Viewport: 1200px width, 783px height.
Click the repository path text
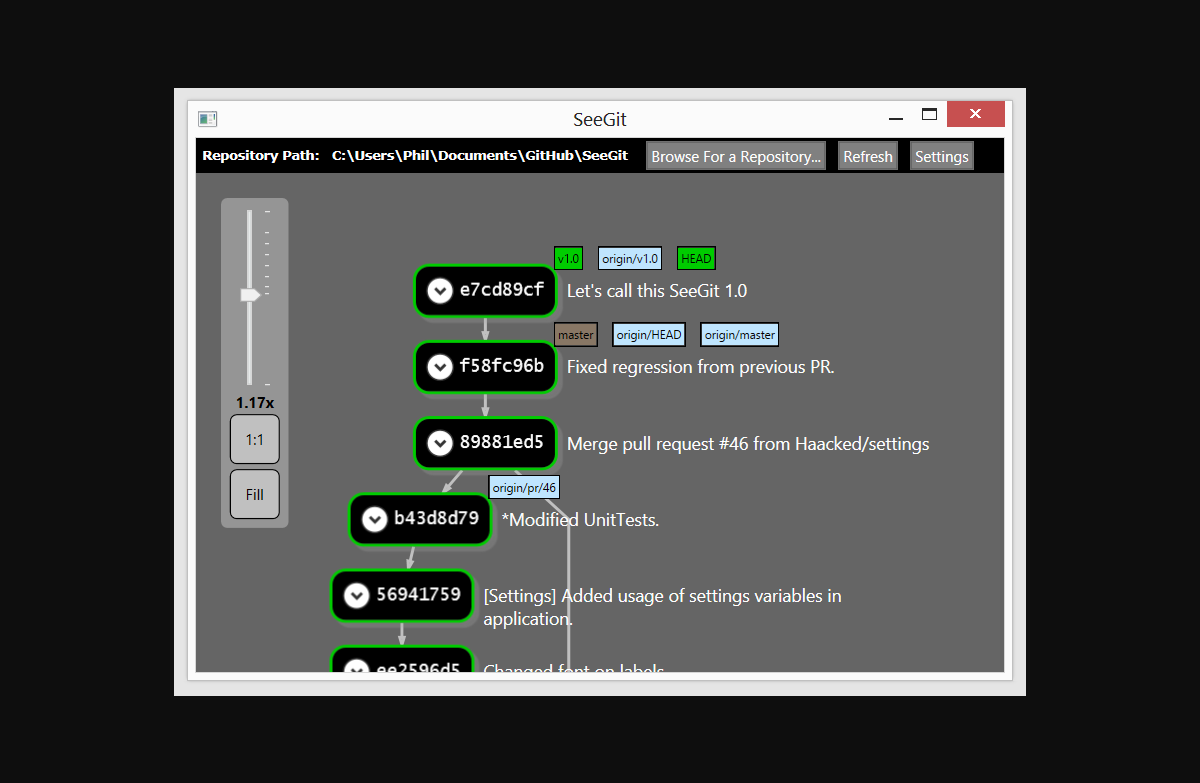click(480, 156)
